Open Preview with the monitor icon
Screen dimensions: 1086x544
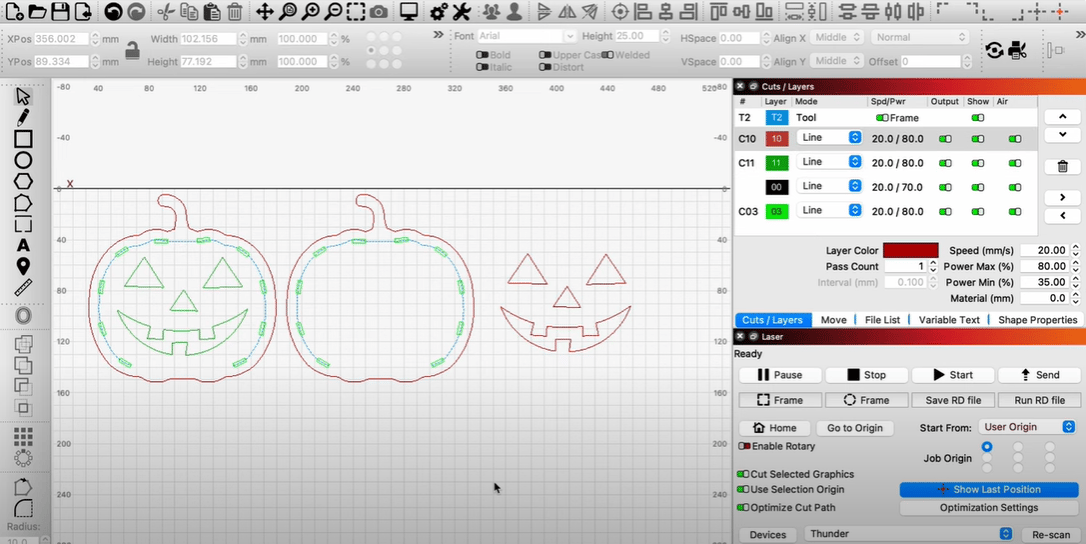pos(409,11)
